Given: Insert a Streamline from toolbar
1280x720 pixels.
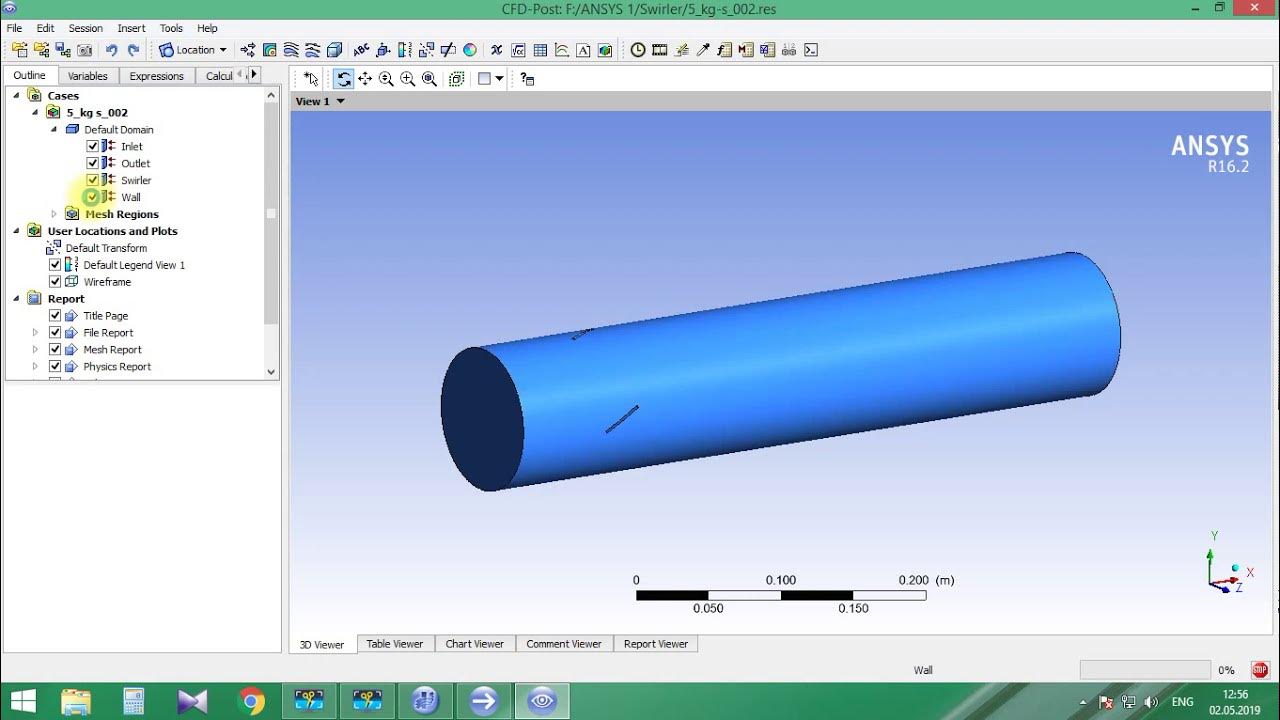Looking at the screenshot, I should pos(291,50).
